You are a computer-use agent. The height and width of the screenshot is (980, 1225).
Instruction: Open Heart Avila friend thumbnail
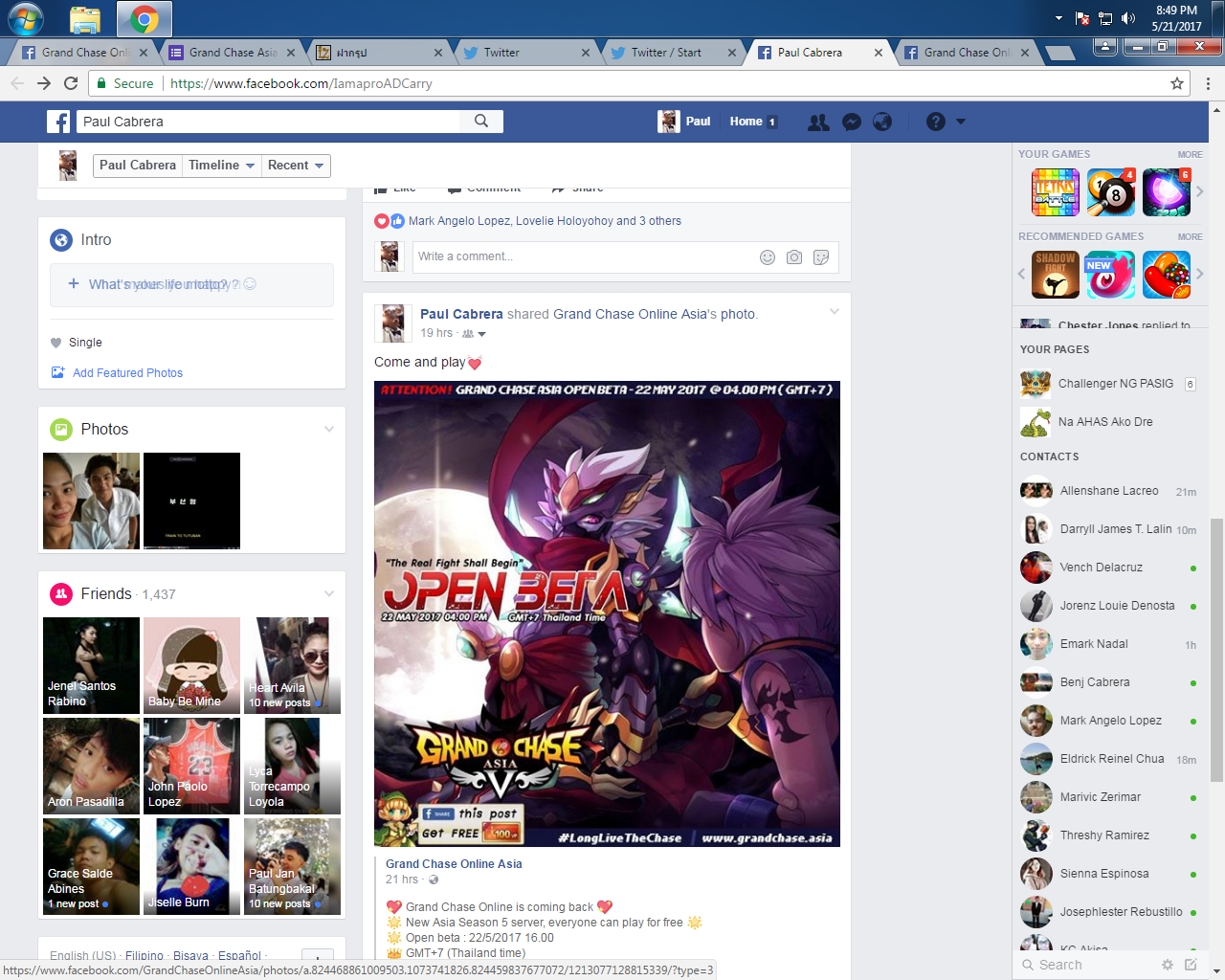tap(292, 665)
